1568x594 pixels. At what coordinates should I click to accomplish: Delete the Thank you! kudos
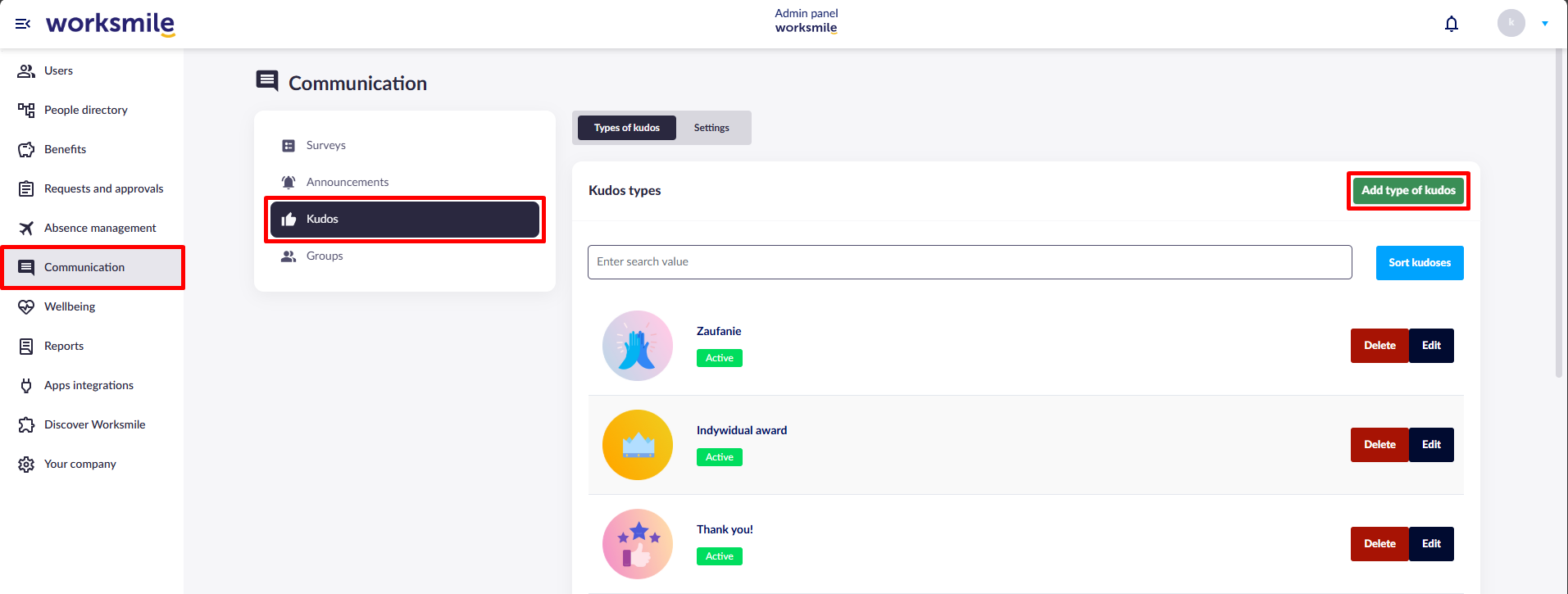[1379, 544]
